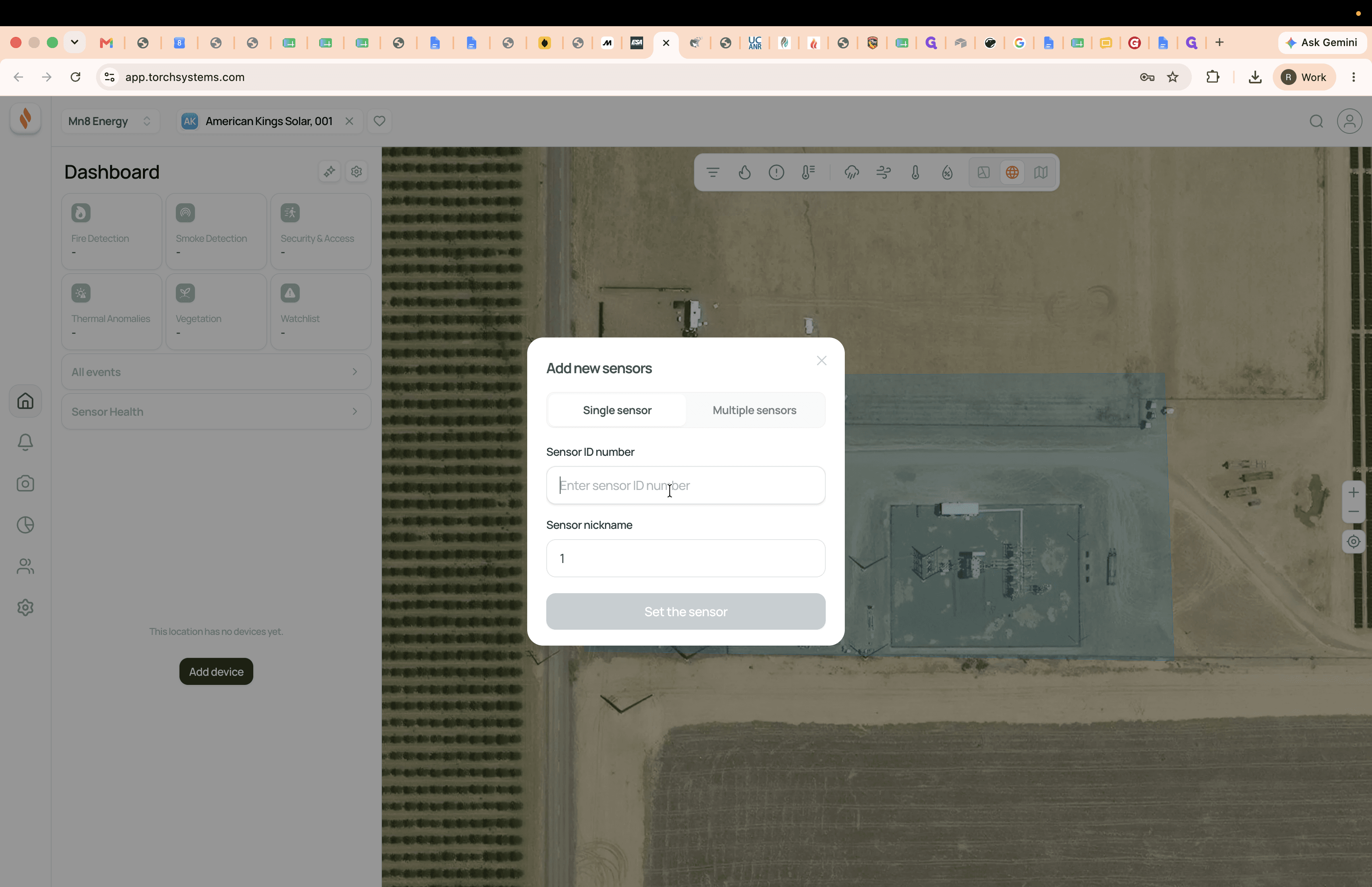Favorite this location with the heart icon
The image size is (1372, 887).
coord(379,121)
